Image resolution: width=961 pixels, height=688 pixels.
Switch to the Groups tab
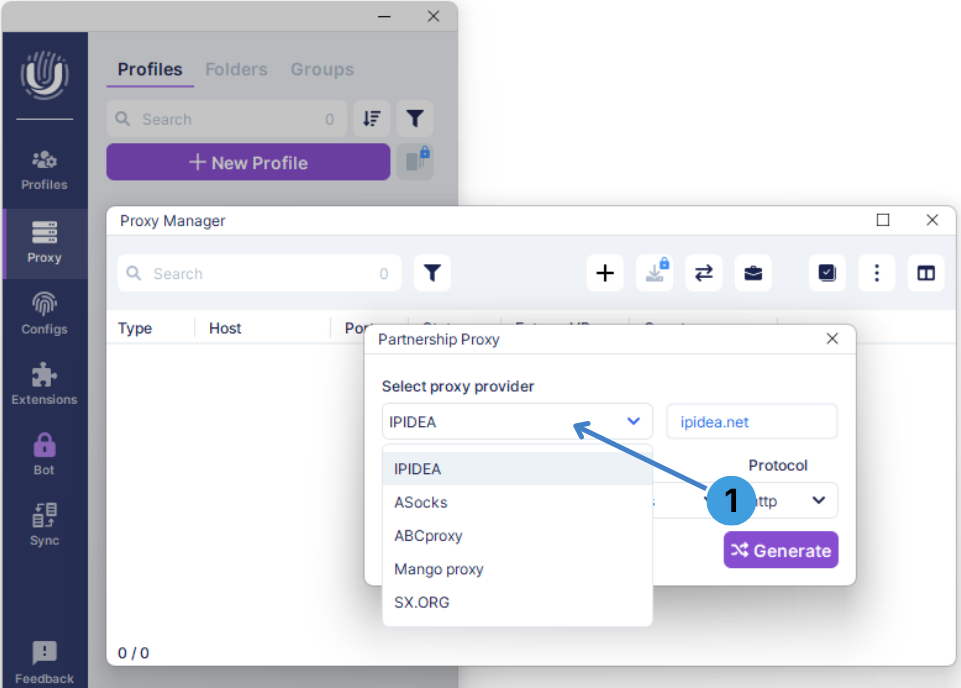322,69
